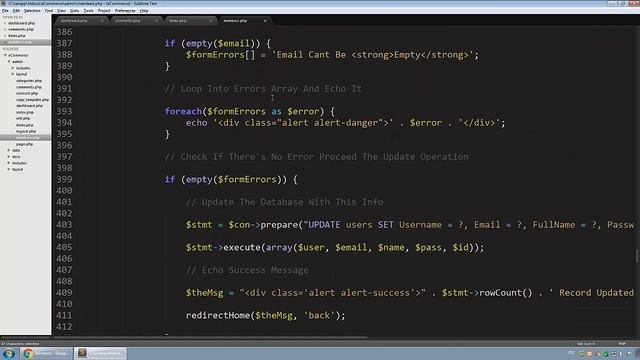Click the editor's vertical scrollbar thumb
This screenshot has height=360, width=640.
tap(637, 256)
